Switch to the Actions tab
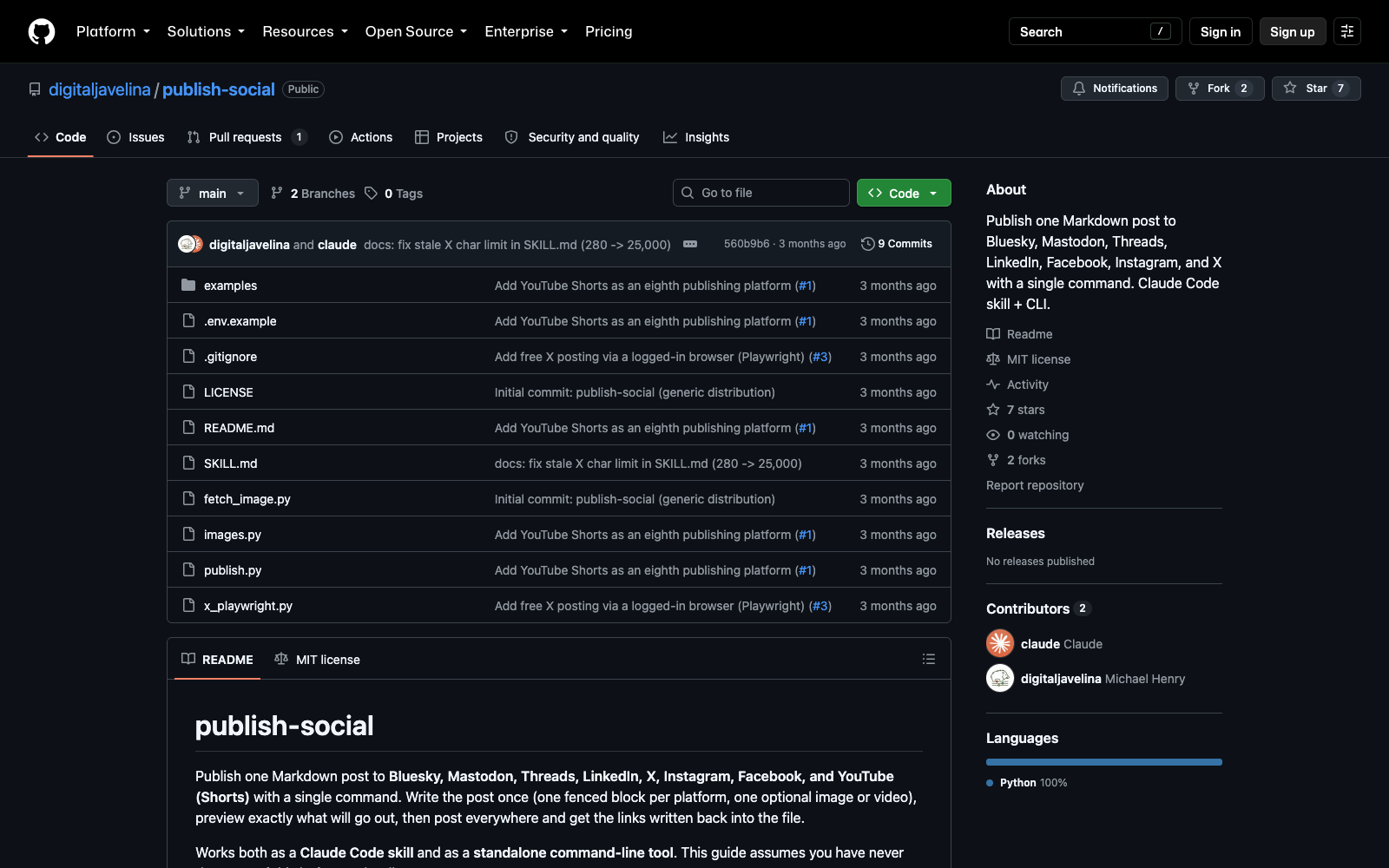Image resolution: width=1389 pixels, height=868 pixels. pos(360,137)
